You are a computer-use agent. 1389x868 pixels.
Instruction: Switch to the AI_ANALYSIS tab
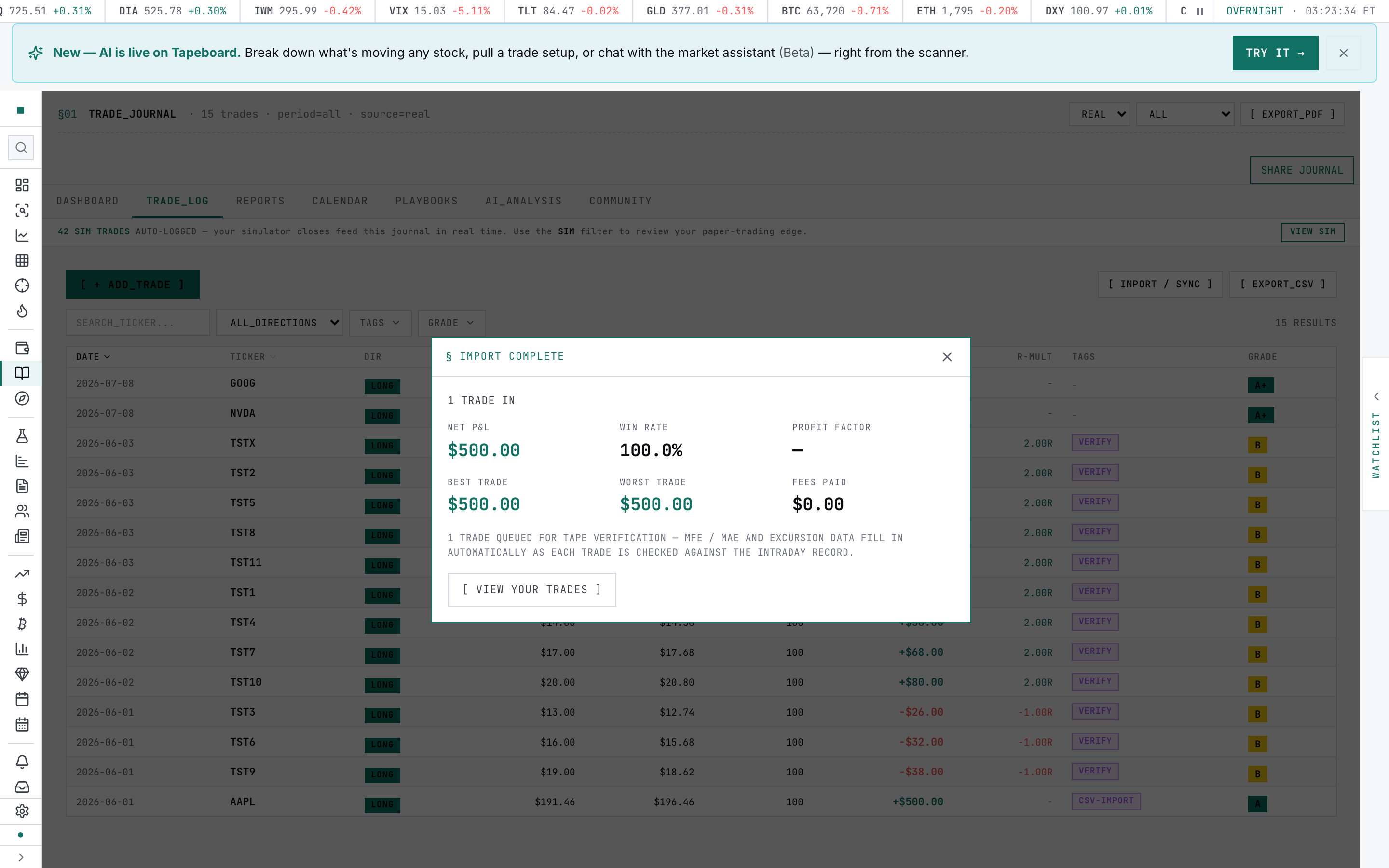(x=523, y=201)
